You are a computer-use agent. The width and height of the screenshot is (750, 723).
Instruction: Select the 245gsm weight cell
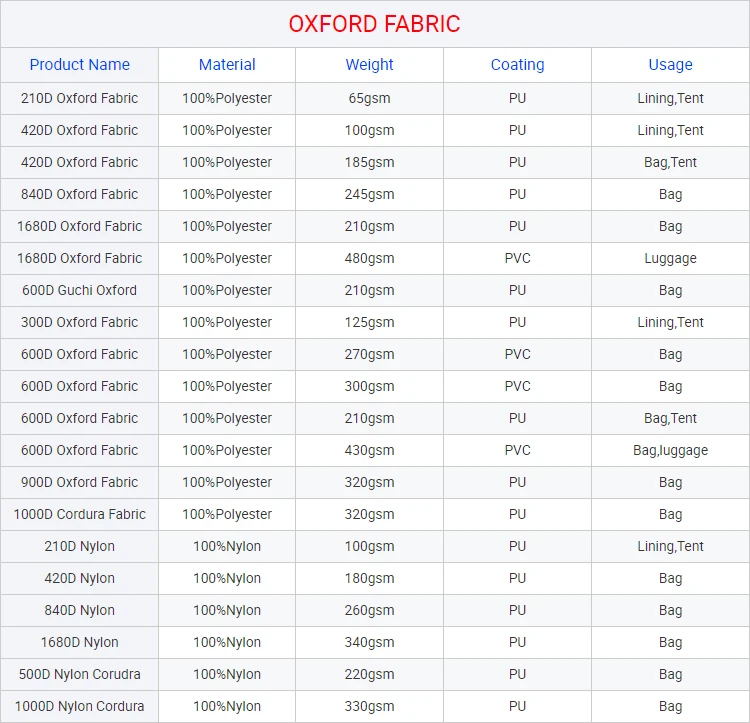(x=370, y=194)
